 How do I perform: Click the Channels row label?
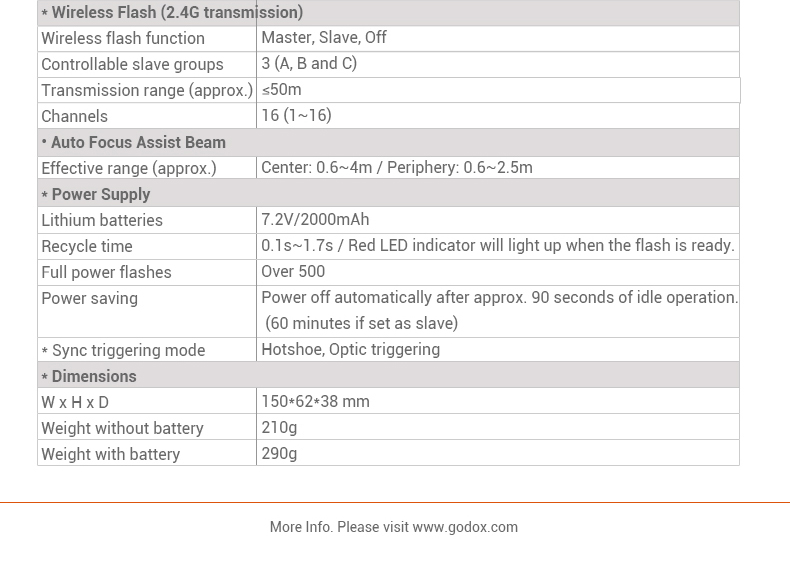[x=74, y=117]
